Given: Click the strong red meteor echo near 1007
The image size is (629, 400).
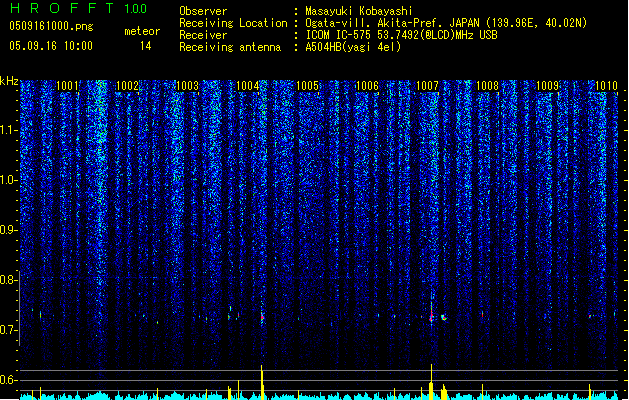Looking at the screenshot, I should pos(432,315).
